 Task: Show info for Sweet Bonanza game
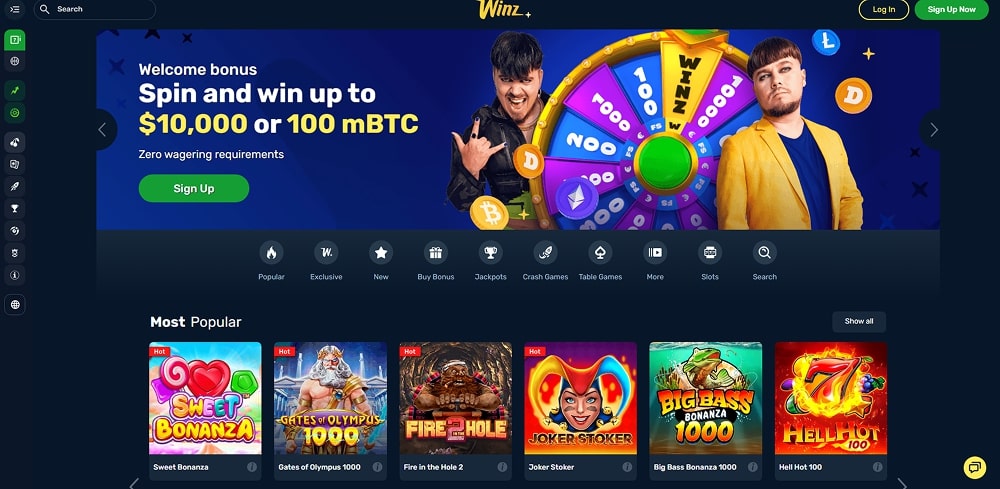pos(252,467)
